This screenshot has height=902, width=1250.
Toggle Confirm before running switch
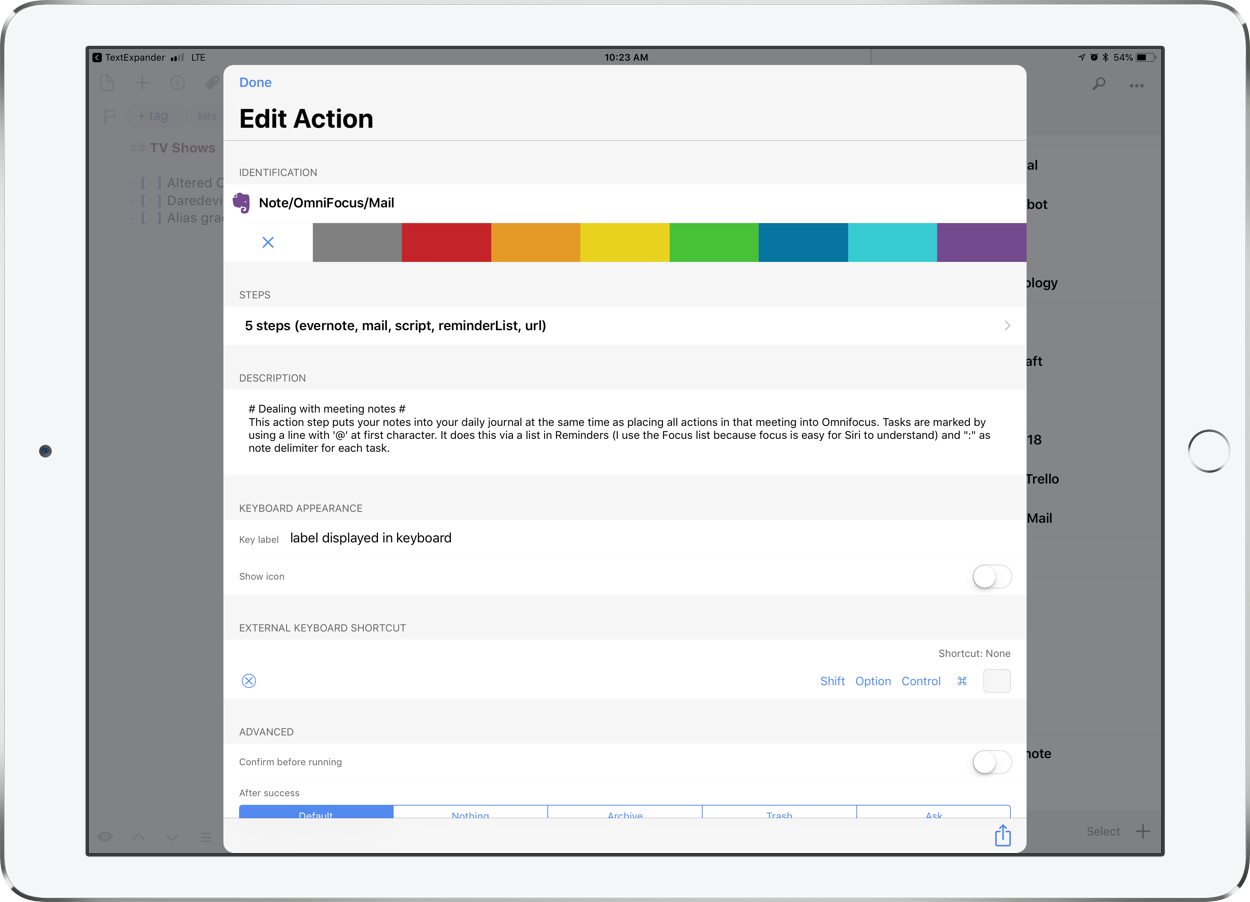tap(992, 762)
